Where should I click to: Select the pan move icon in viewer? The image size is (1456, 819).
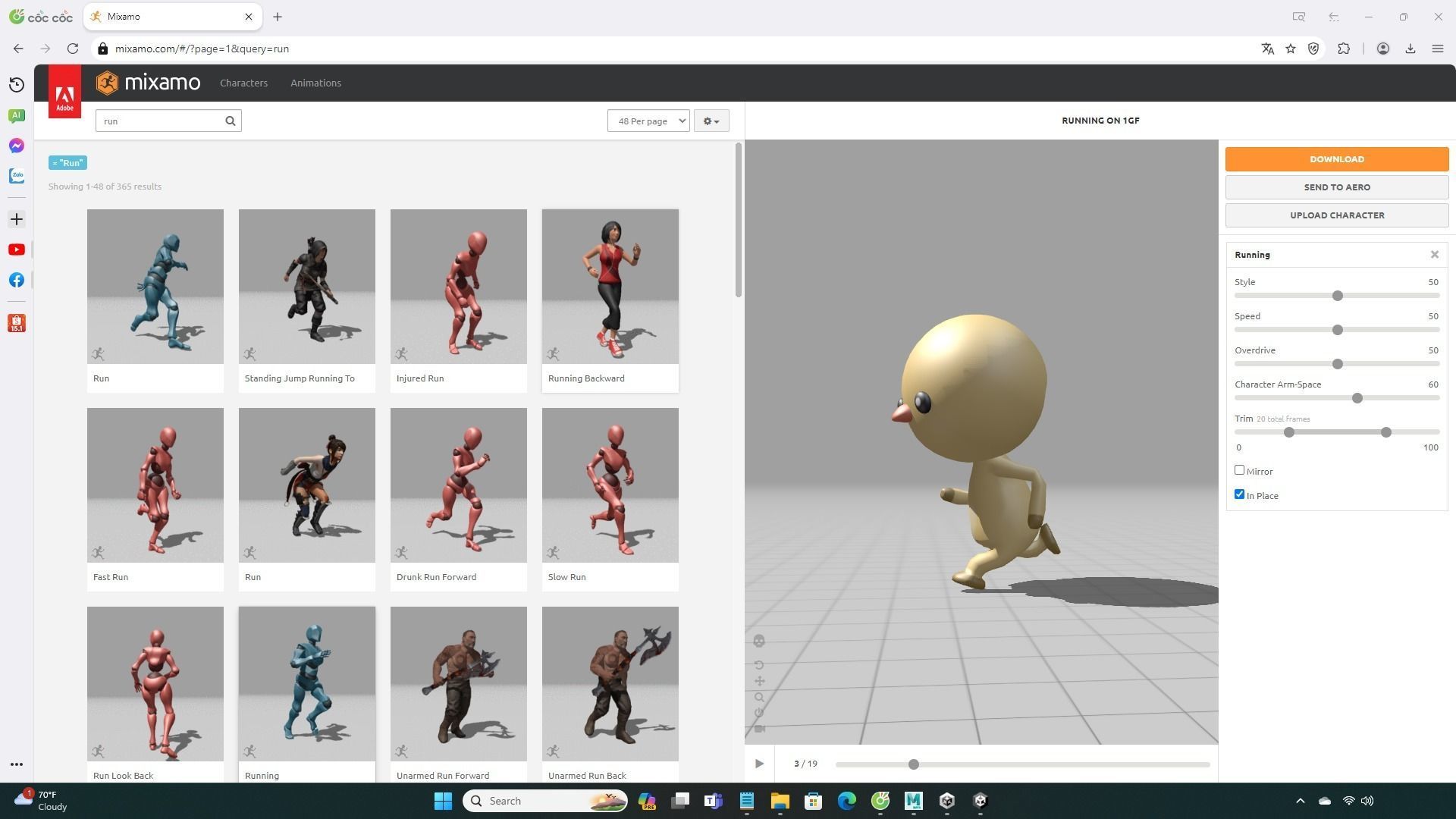(759, 681)
